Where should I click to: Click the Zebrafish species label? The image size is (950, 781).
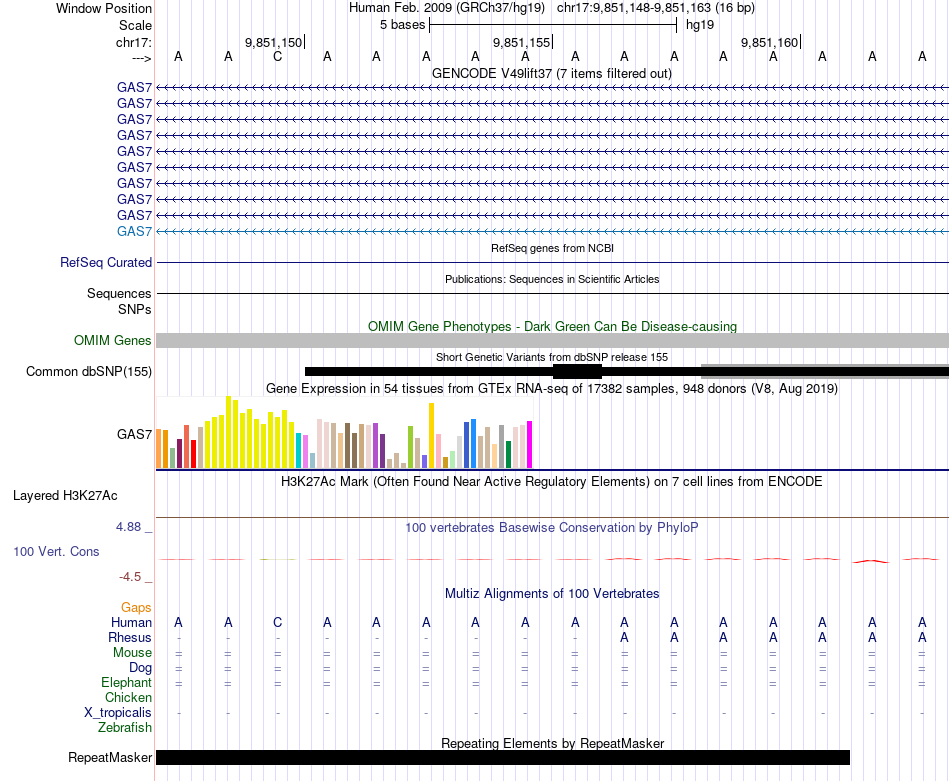click(x=125, y=728)
